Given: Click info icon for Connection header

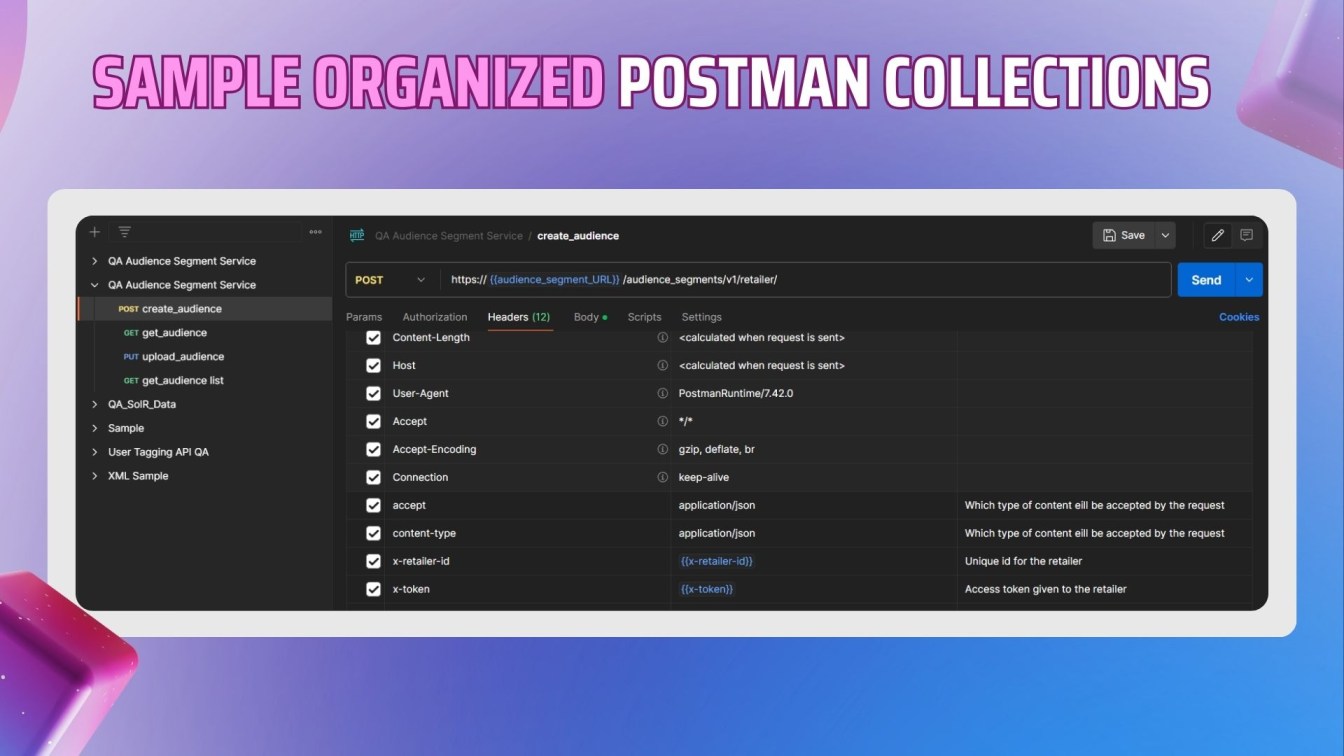Looking at the screenshot, I should 662,478.
